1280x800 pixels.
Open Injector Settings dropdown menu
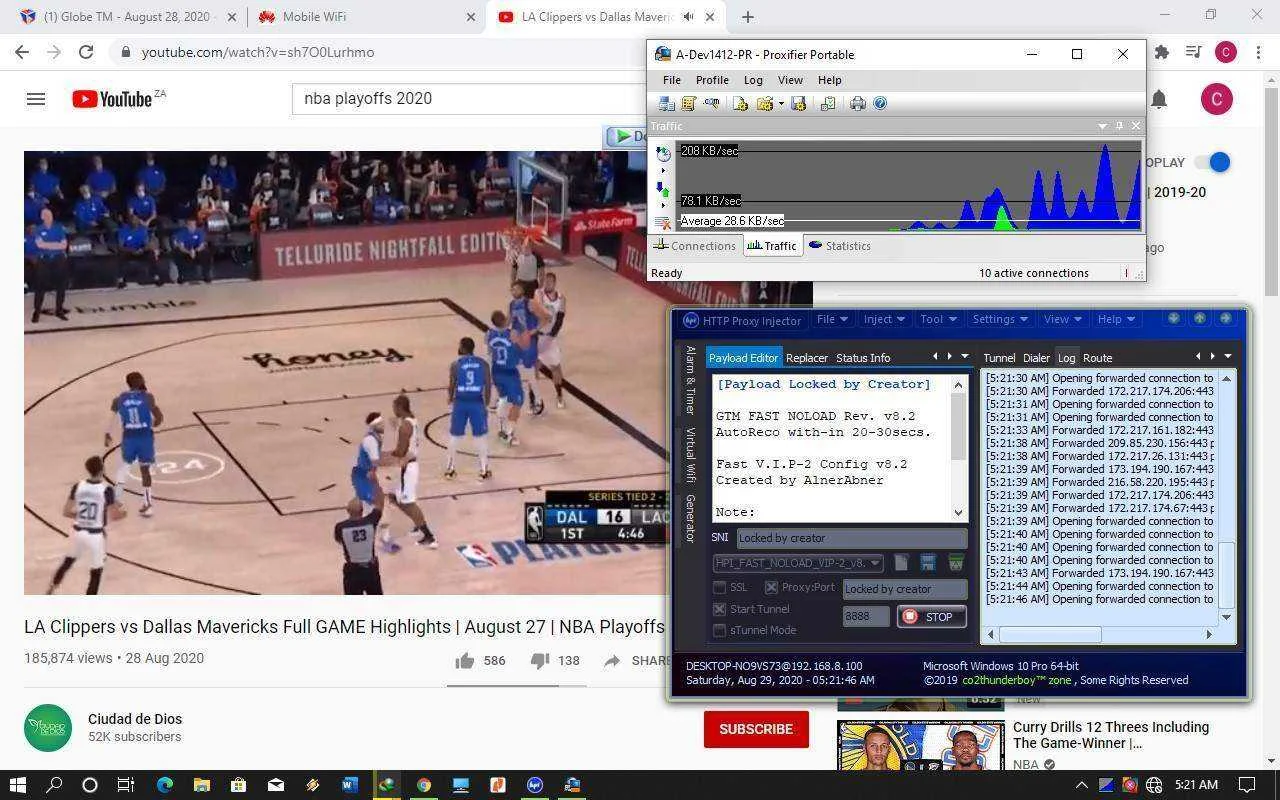pyautogui.click(x=1000, y=319)
